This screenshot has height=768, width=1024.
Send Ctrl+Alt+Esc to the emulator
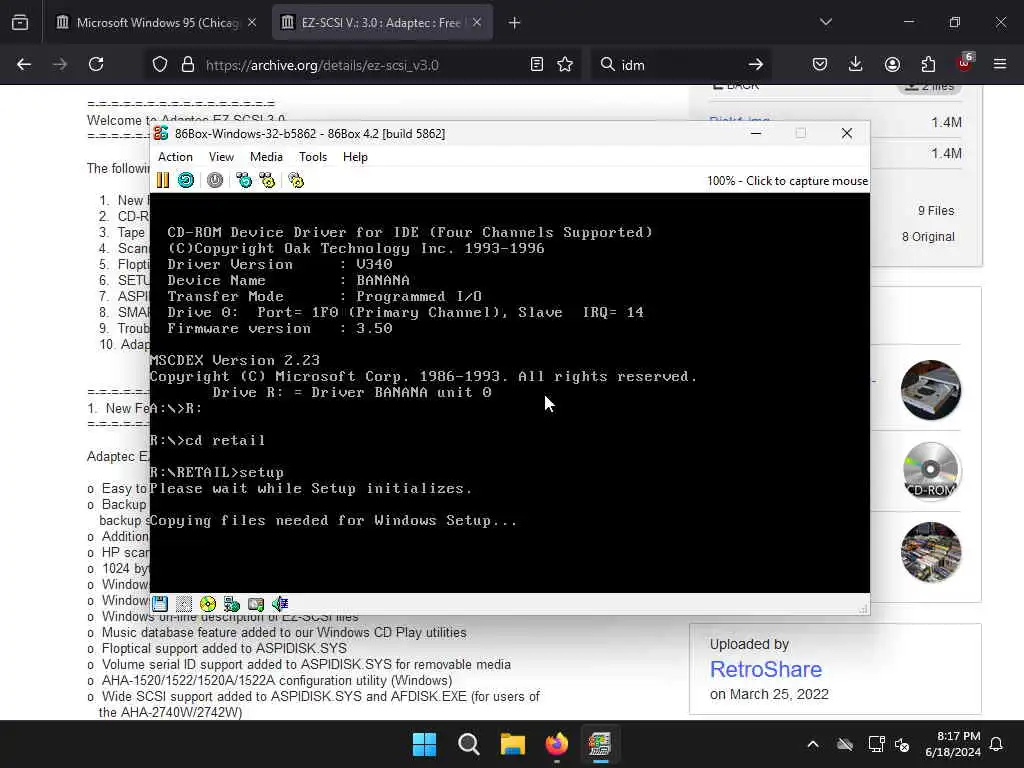pyautogui.click(x=267, y=180)
